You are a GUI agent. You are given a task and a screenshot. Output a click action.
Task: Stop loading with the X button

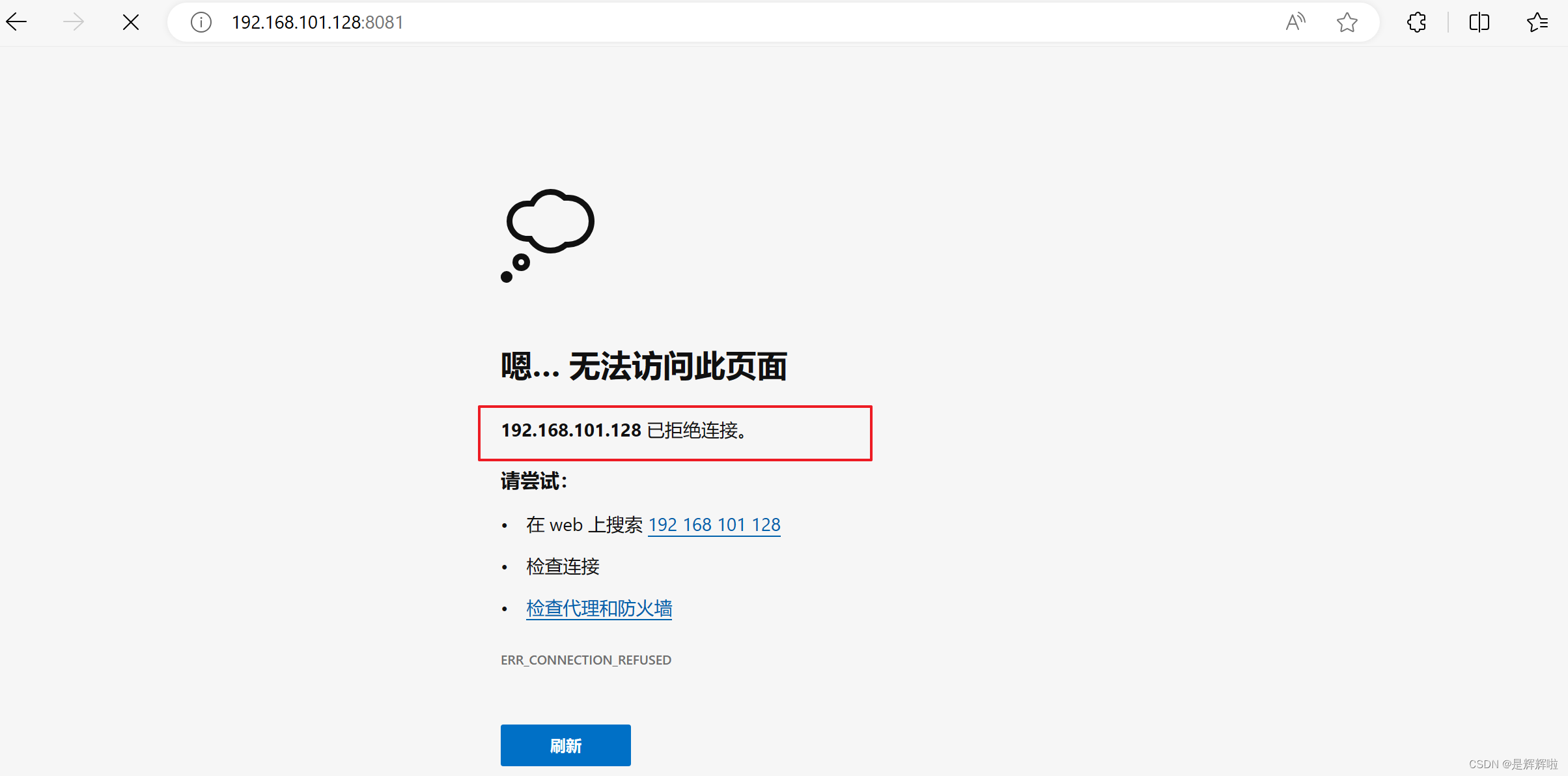click(x=131, y=22)
